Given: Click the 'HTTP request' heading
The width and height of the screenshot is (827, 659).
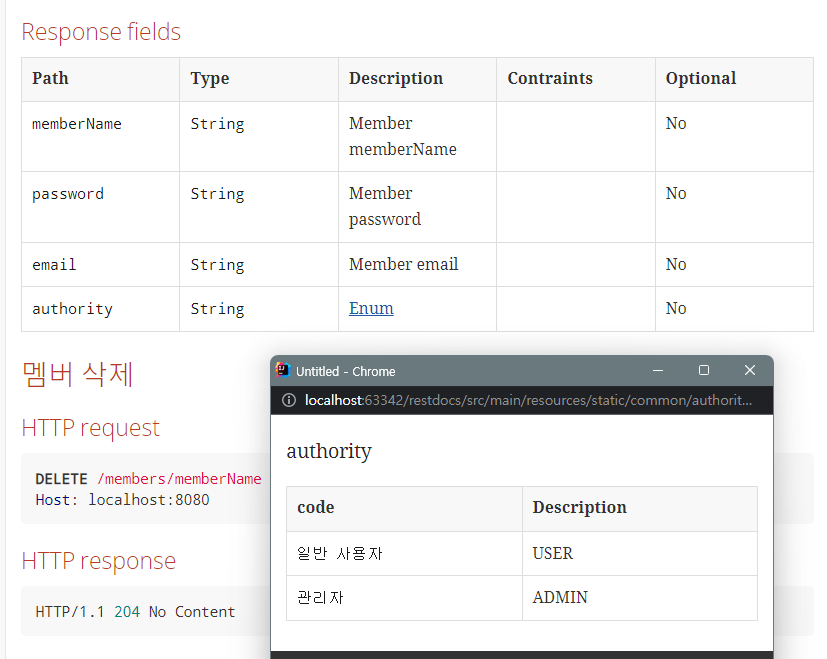Looking at the screenshot, I should (x=91, y=428).
